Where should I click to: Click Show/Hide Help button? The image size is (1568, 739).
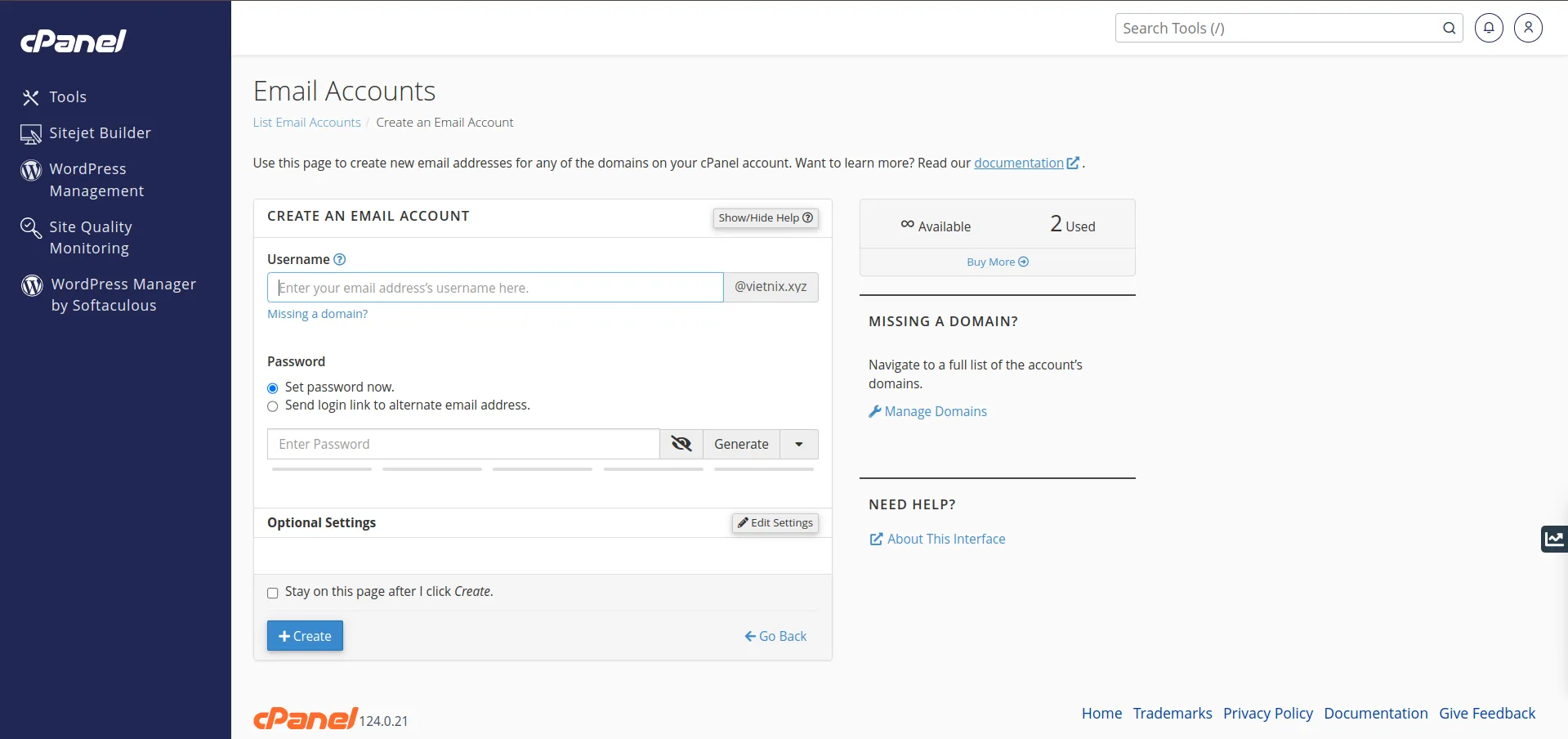[x=766, y=218]
